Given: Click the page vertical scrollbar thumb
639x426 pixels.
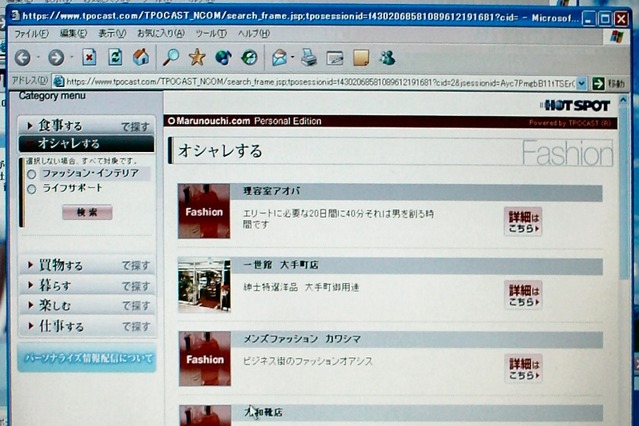Looking at the screenshot, I should pyautogui.click(x=623, y=192).
